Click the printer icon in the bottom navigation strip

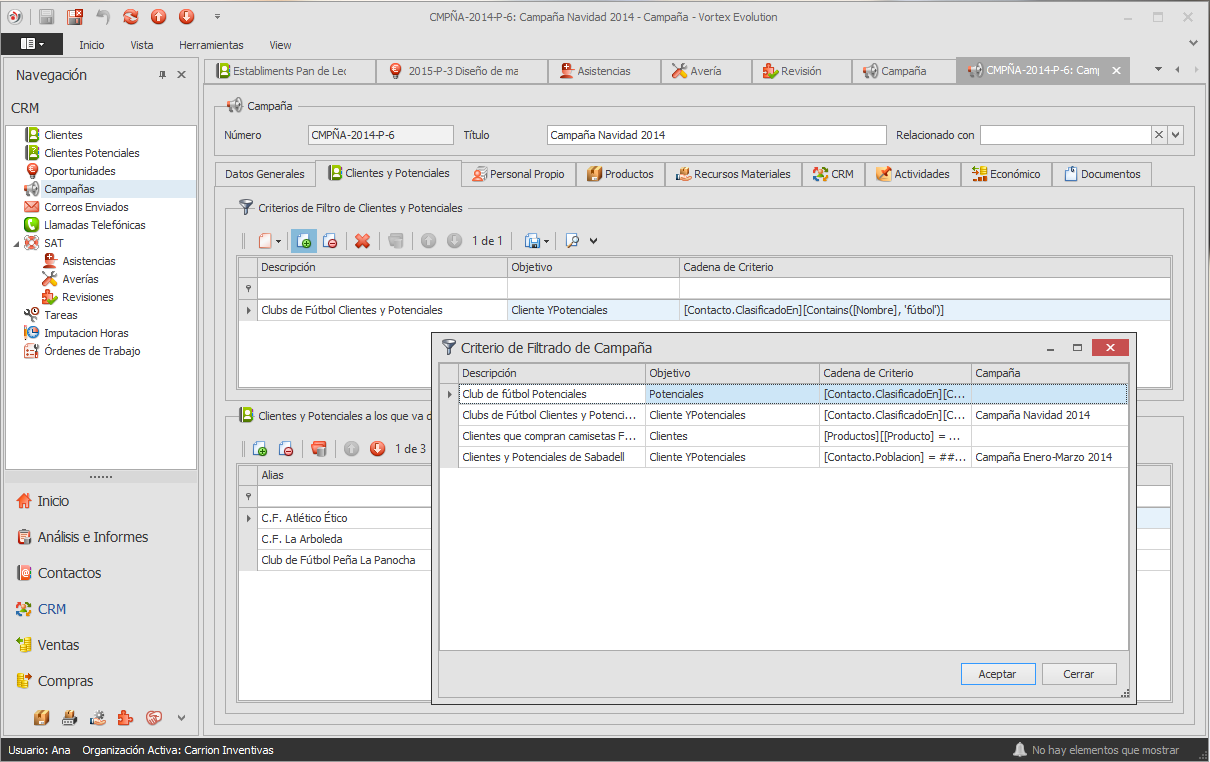[70, 717]
